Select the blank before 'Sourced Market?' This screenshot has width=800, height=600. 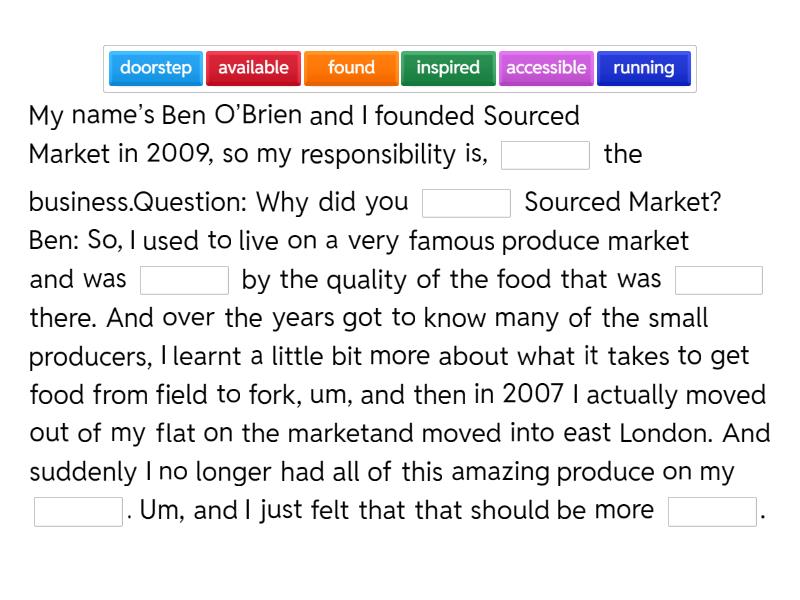point(466,203)
